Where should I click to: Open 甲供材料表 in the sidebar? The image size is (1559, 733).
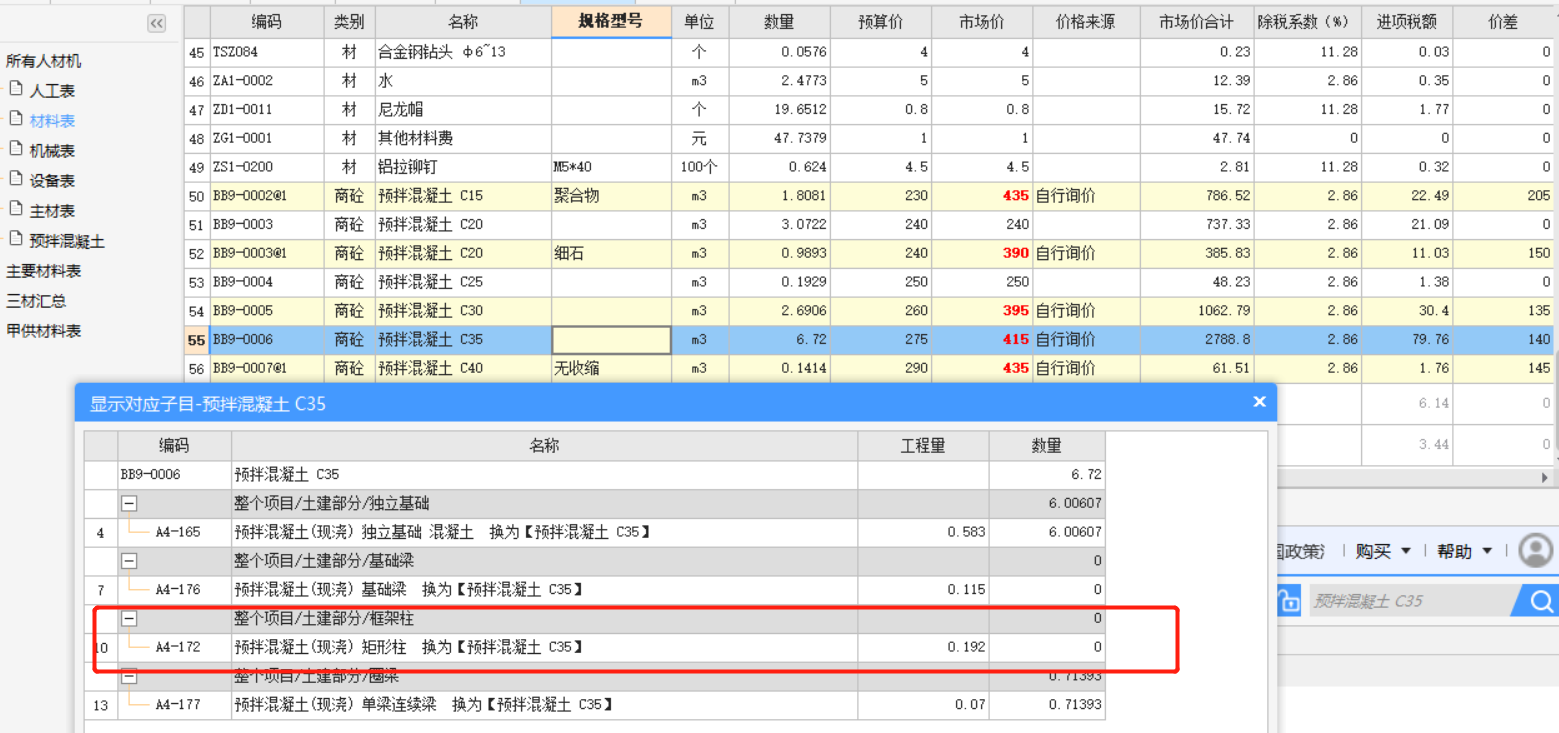(x=44, y=330)
